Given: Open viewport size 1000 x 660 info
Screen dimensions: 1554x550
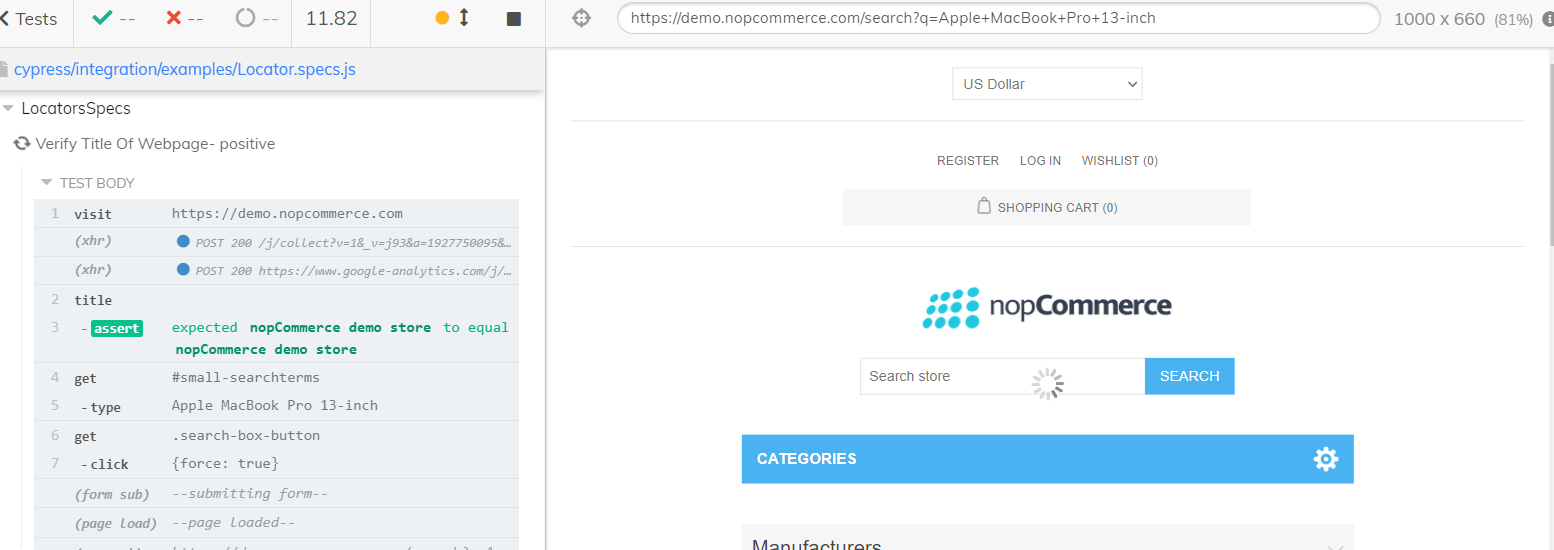Looking at the screenshot, I should [1463, 19].
